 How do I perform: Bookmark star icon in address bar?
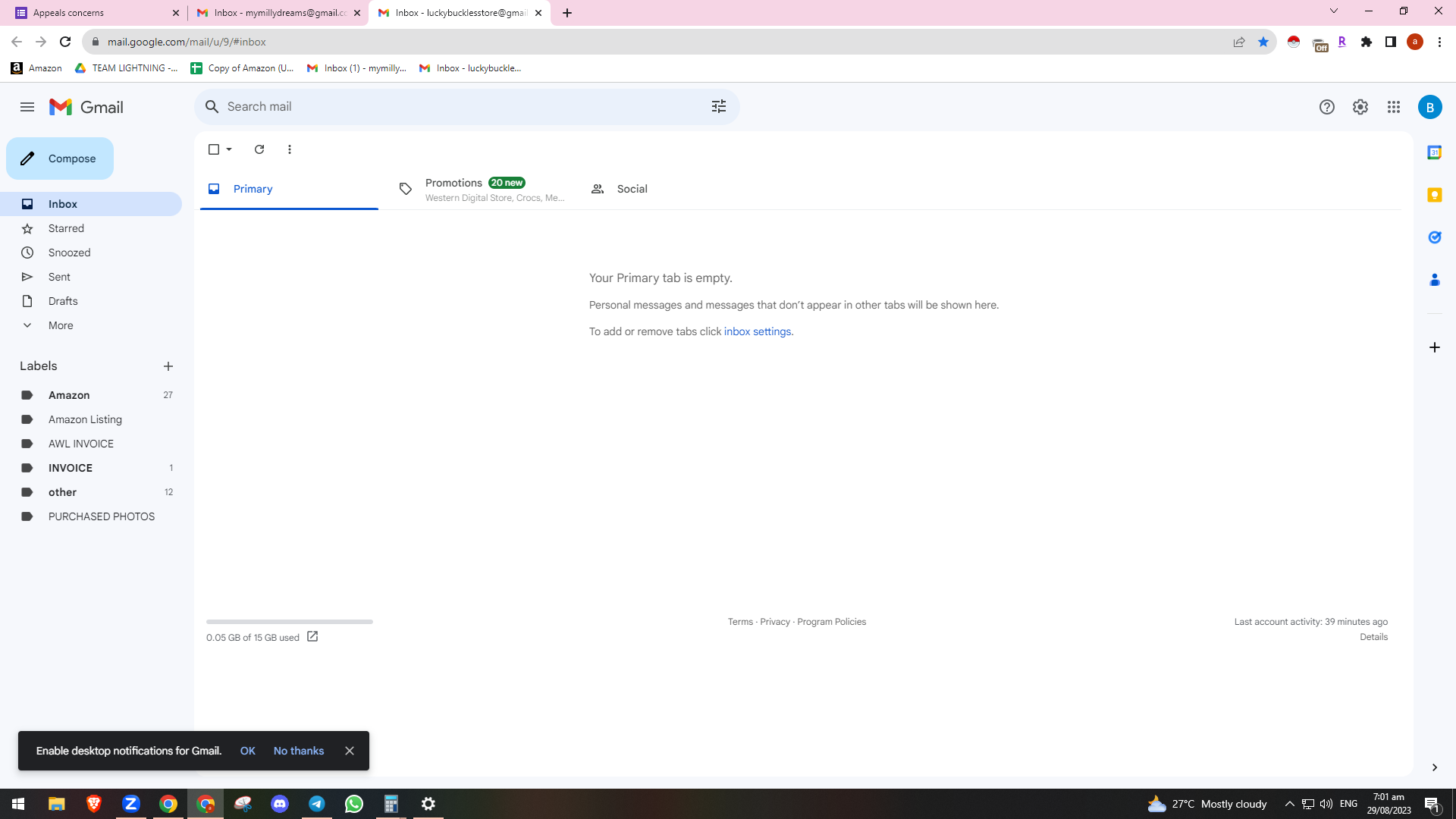pyautogui.click(x=1263, y=42)
